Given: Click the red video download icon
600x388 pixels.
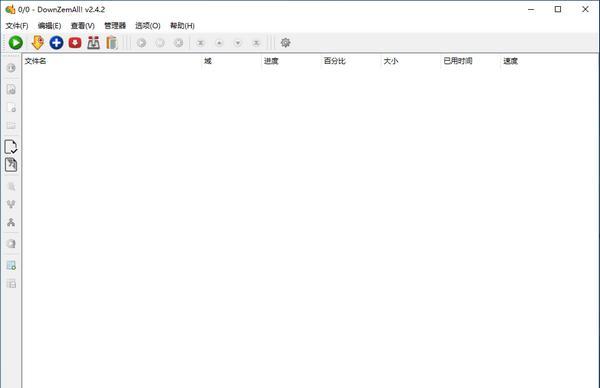Looking at the screenshot, I should click(75, 42).
